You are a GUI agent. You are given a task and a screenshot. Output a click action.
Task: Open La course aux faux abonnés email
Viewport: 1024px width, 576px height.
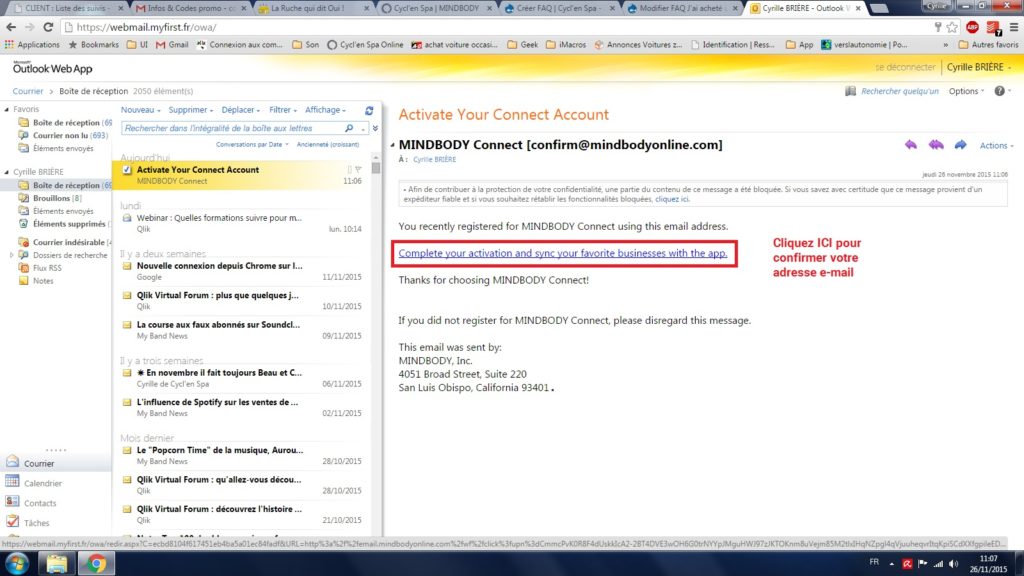coord(242,330)
